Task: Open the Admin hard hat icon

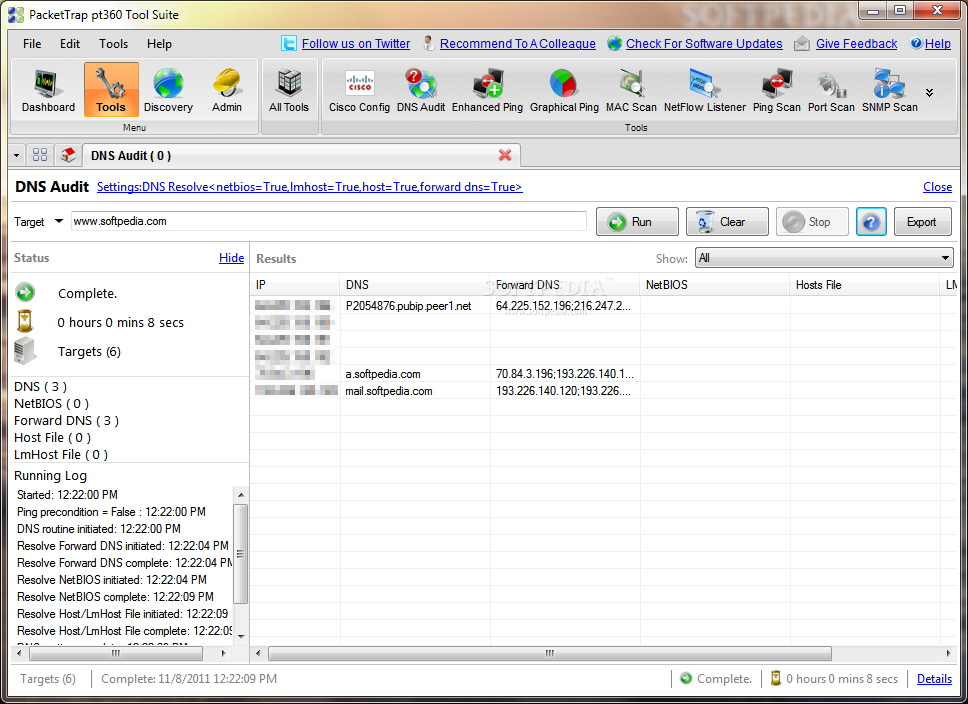Action: (227, 90)
